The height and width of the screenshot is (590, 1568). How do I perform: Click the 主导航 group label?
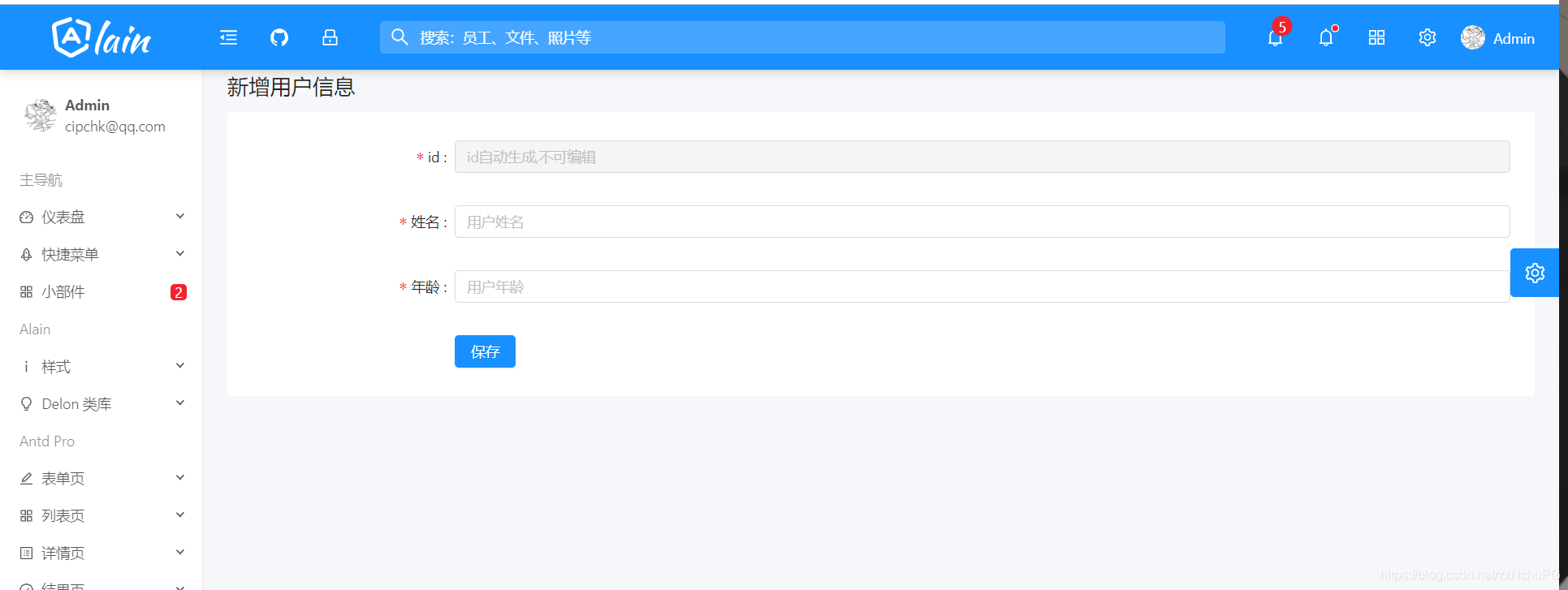click(41, 180)
